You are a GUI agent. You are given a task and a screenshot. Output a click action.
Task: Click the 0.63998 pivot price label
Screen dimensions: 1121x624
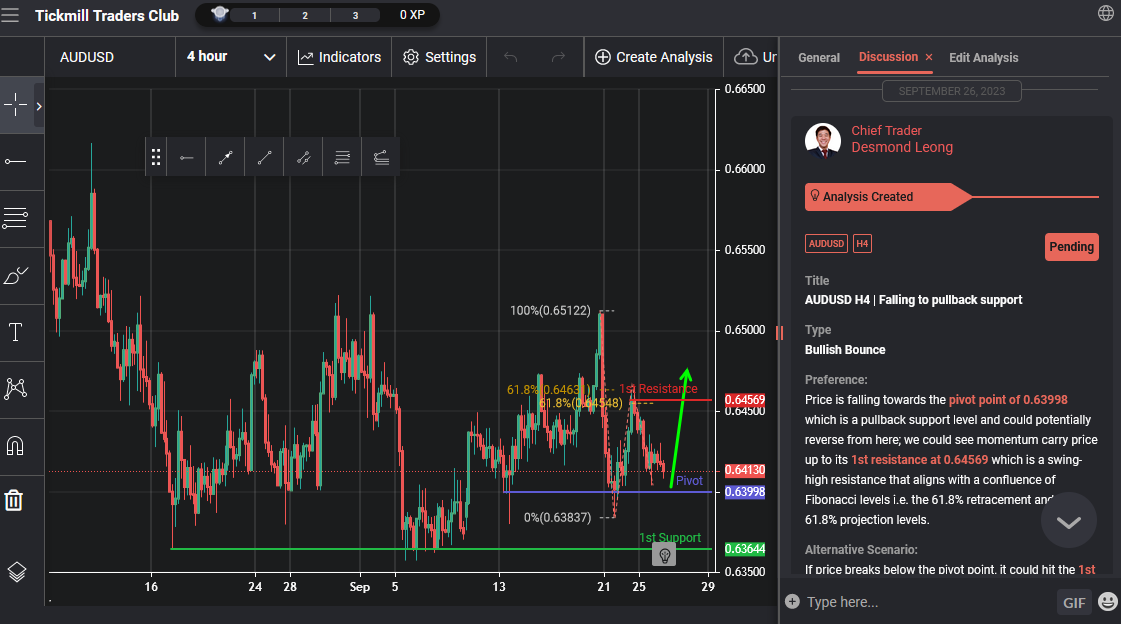tap(745, 492)
